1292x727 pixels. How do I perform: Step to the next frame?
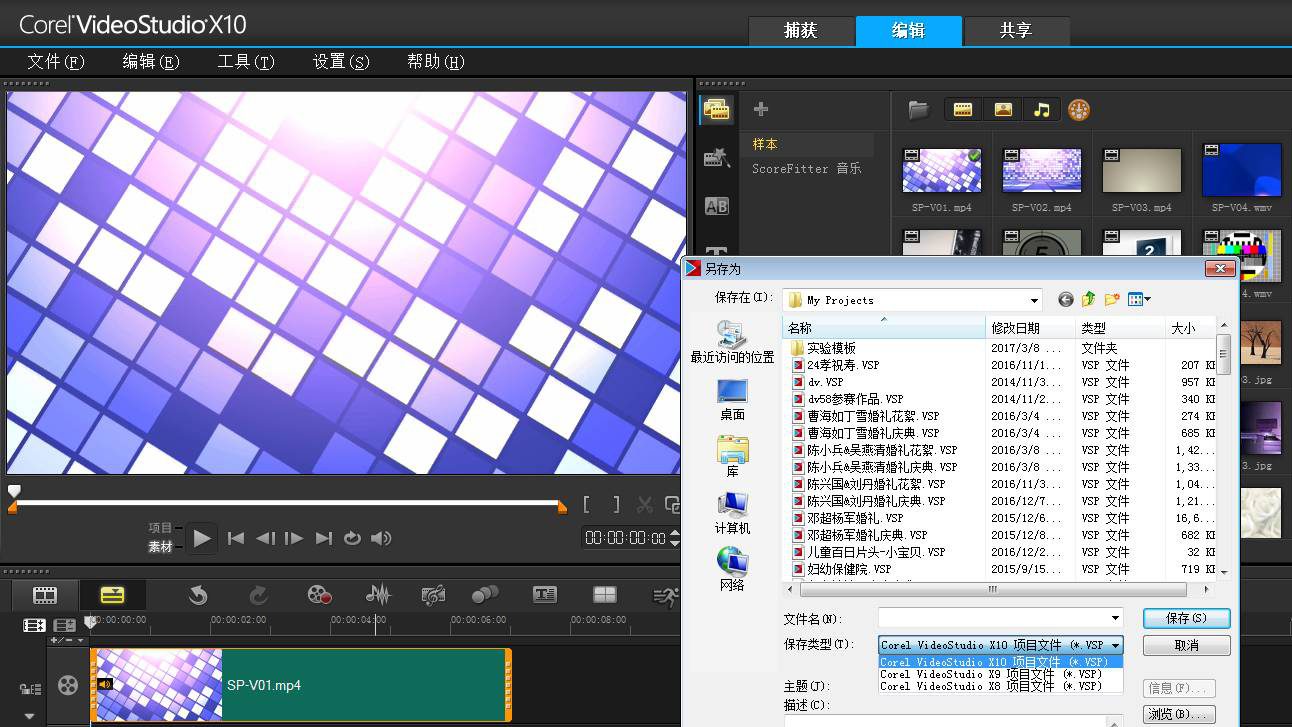(x=294, y=538)
